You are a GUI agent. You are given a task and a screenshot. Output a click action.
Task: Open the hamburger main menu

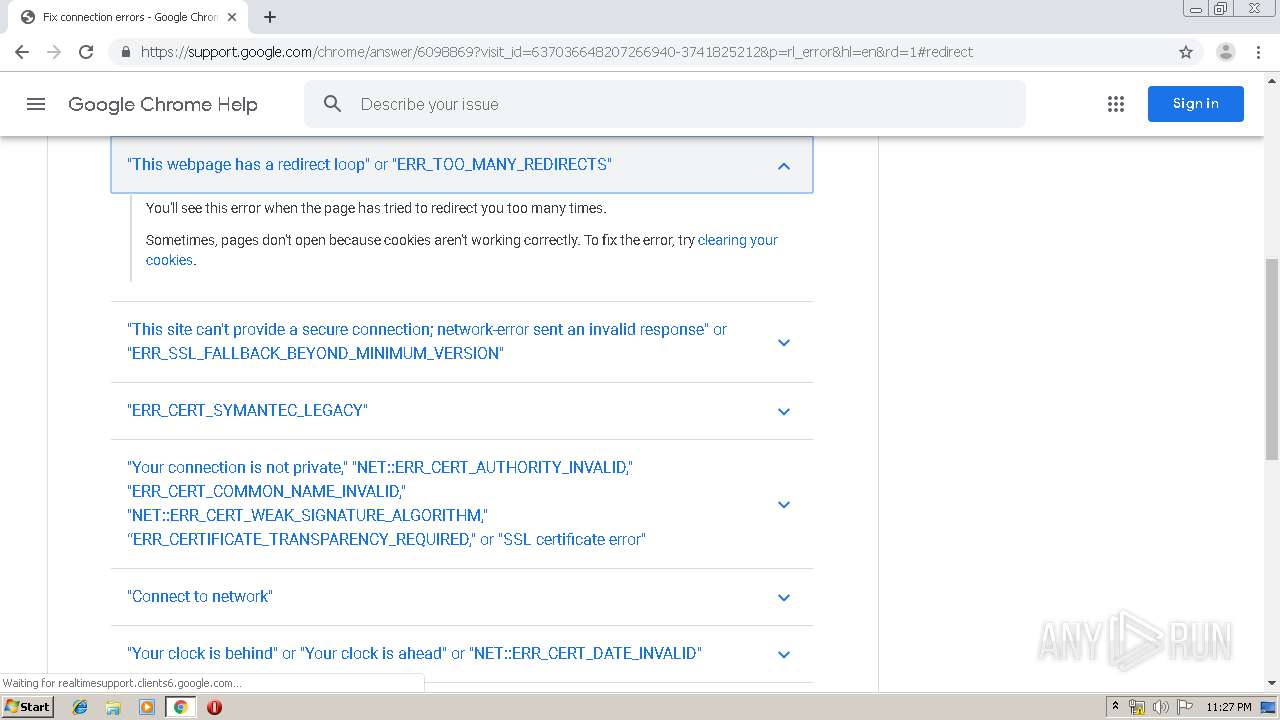point(36,104)
